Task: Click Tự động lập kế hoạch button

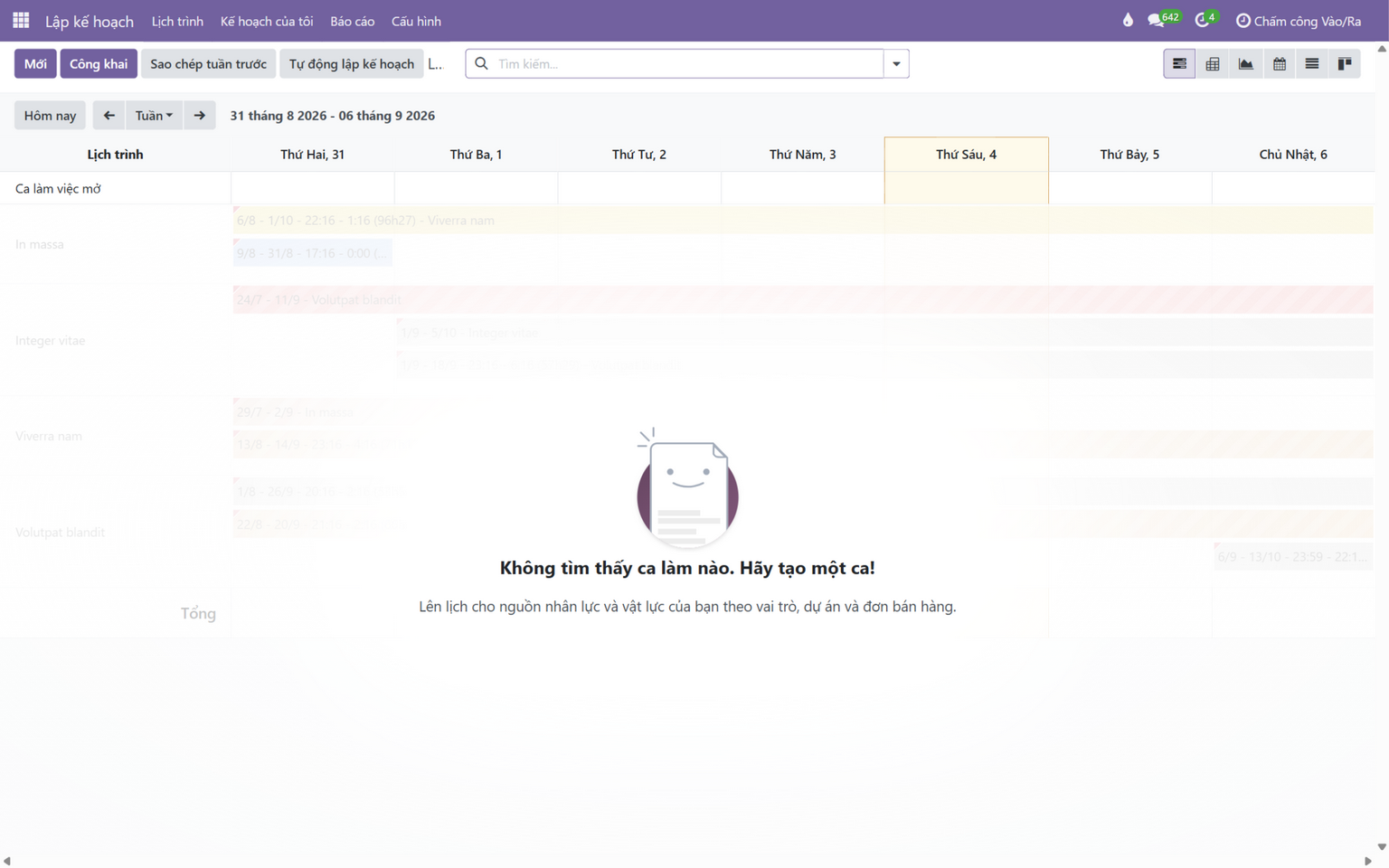Action: [352, 63]
